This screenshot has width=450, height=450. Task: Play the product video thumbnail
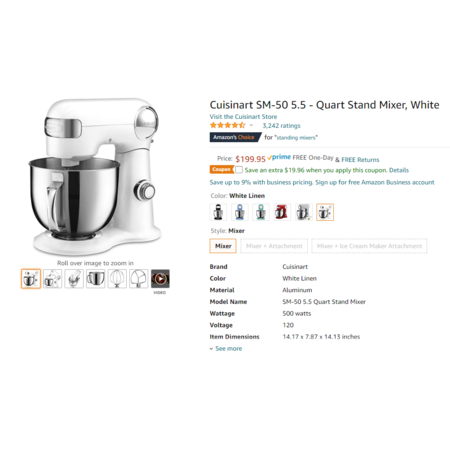coord(160,279)
